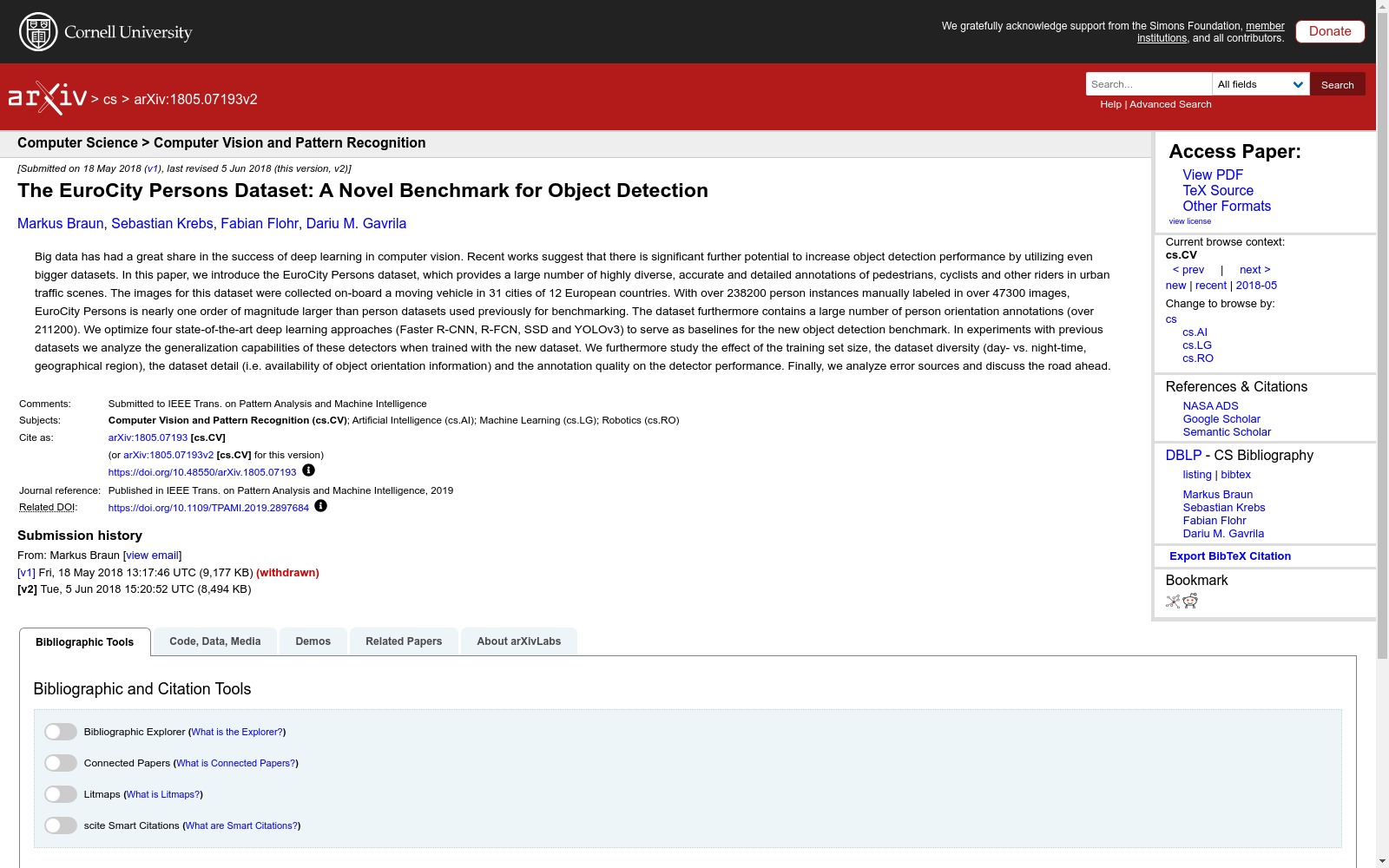
Task: Open DBLP author Fabian Flohr in sidebar
Action: [1215, 521]
